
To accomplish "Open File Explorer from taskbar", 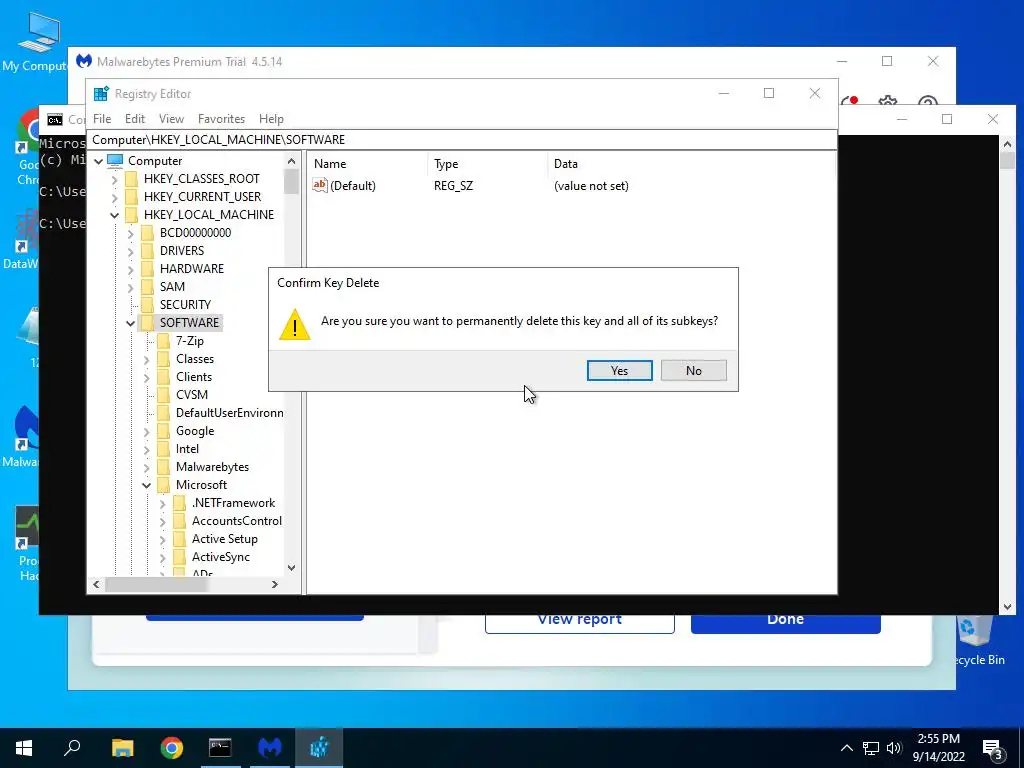I will click(122, 748).
